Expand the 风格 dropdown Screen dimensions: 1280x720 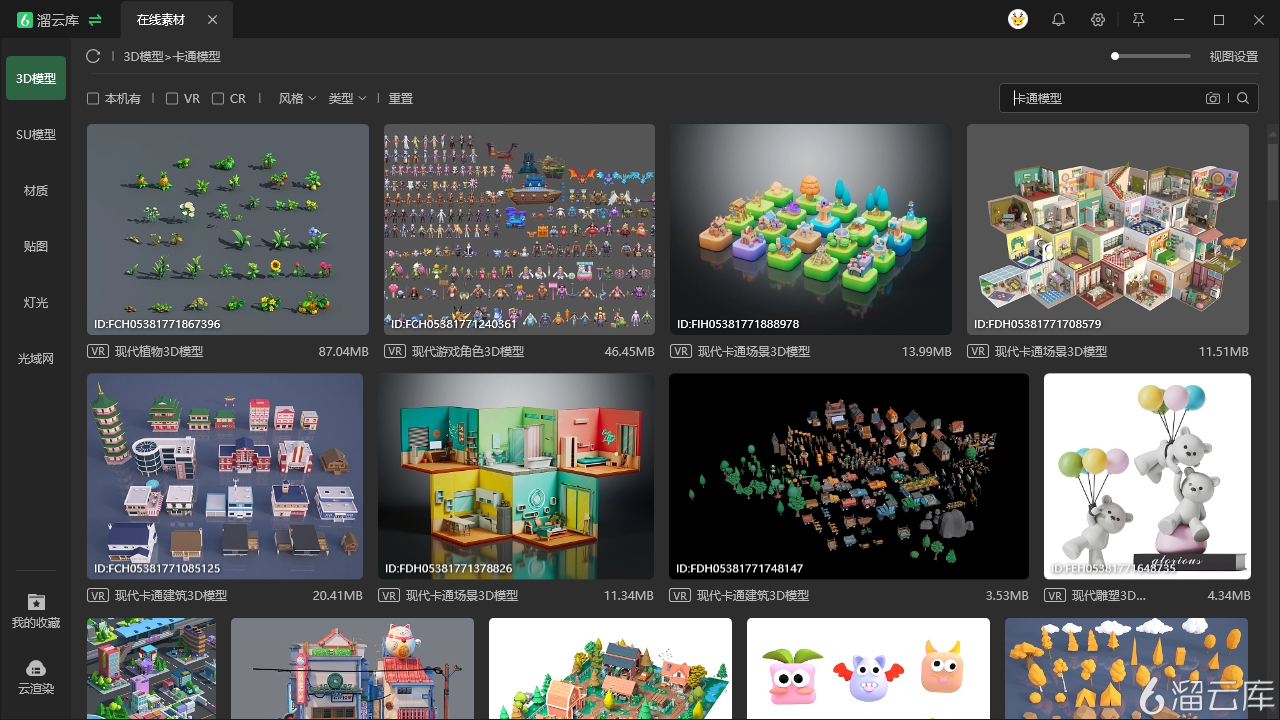297,99
